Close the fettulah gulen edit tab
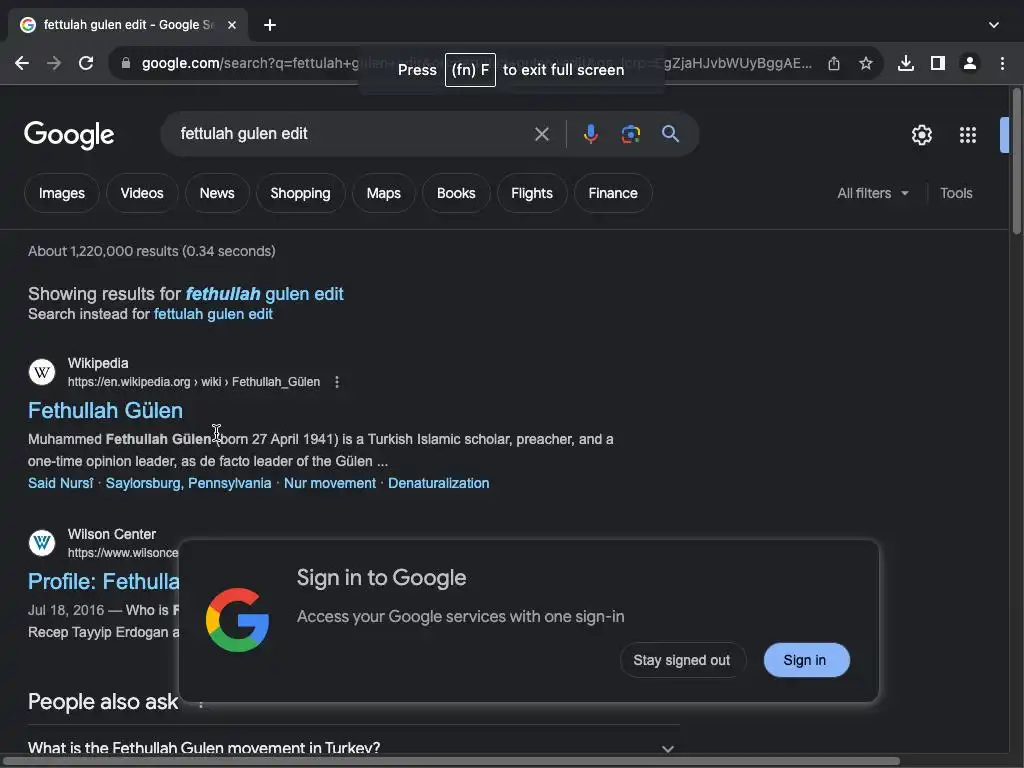The image size is (1024, 768). (232, 25)
